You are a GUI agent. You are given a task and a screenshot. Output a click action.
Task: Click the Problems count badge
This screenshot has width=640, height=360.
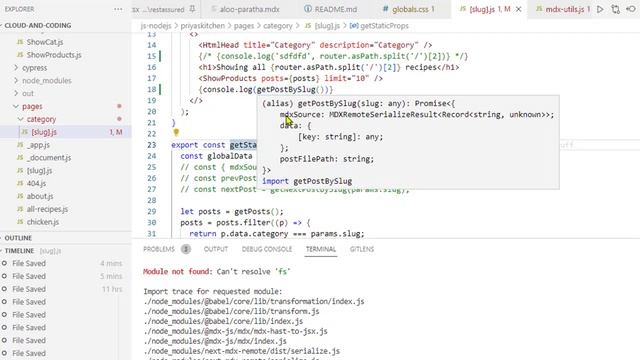click(186, 249)
